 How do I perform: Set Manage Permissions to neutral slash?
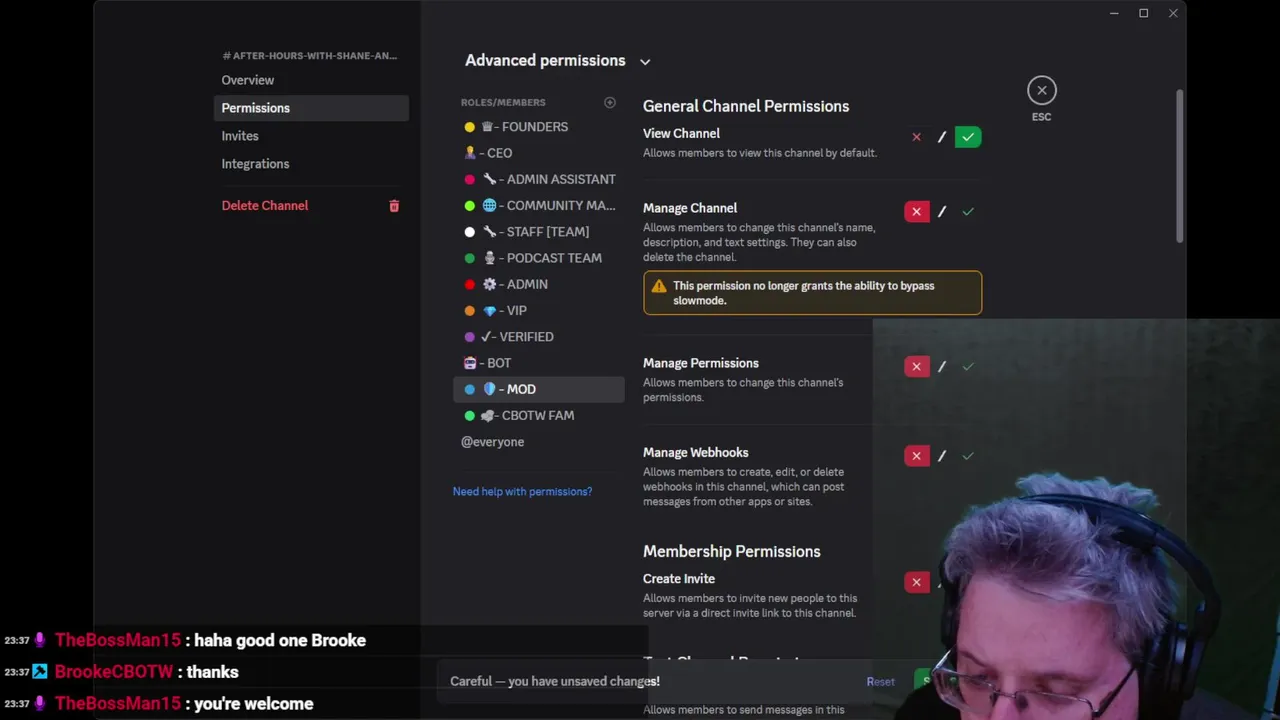click(x=942, y=366)
